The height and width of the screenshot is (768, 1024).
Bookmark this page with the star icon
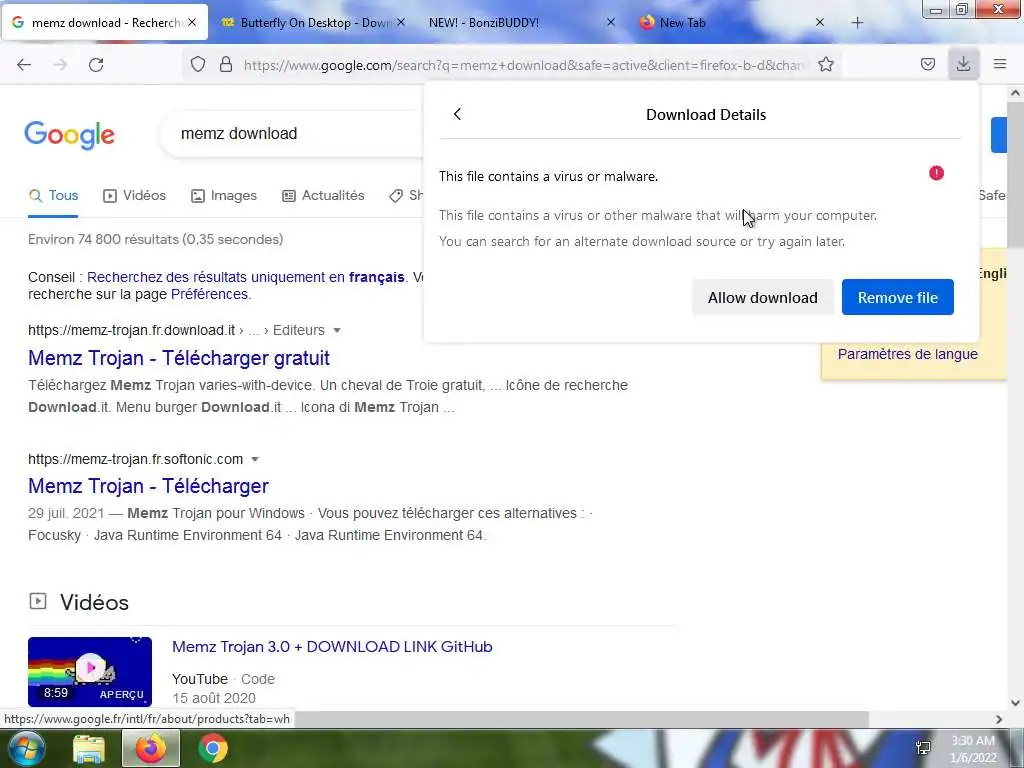point(826,64)
